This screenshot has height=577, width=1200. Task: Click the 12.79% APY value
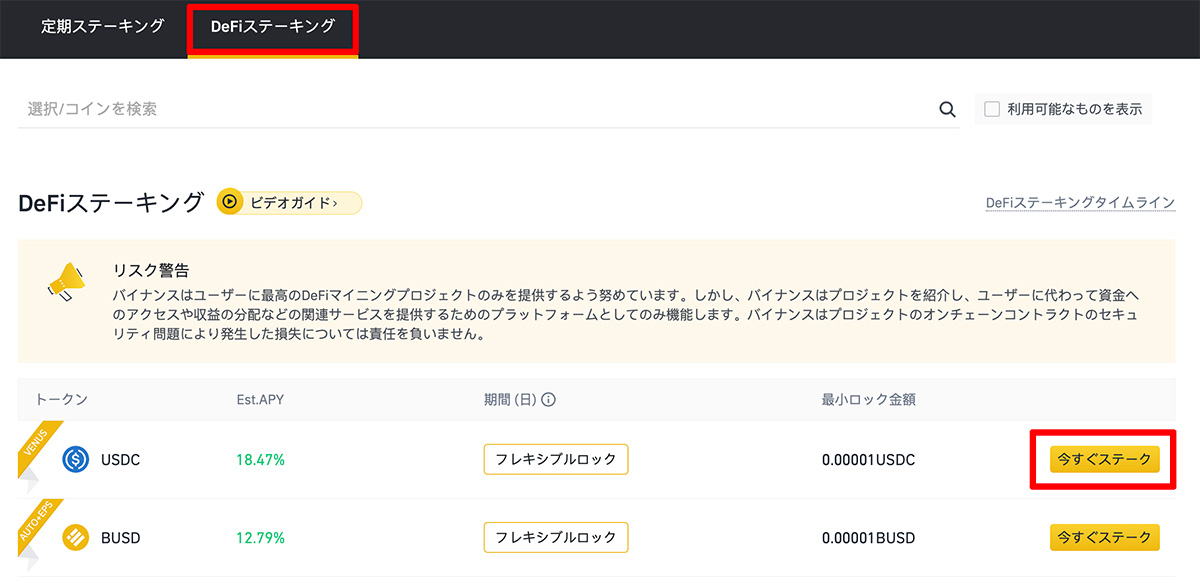pos(260,538)
